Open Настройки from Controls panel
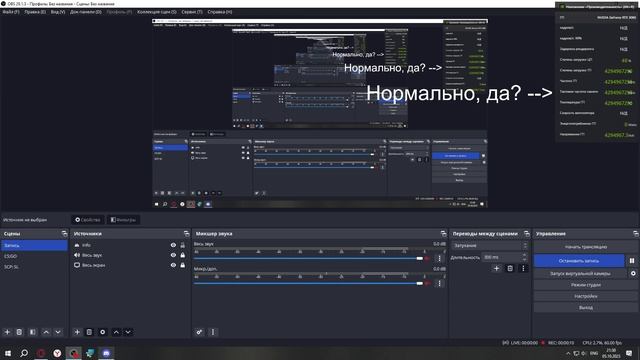The image size is (640, 360). (586, 296)
